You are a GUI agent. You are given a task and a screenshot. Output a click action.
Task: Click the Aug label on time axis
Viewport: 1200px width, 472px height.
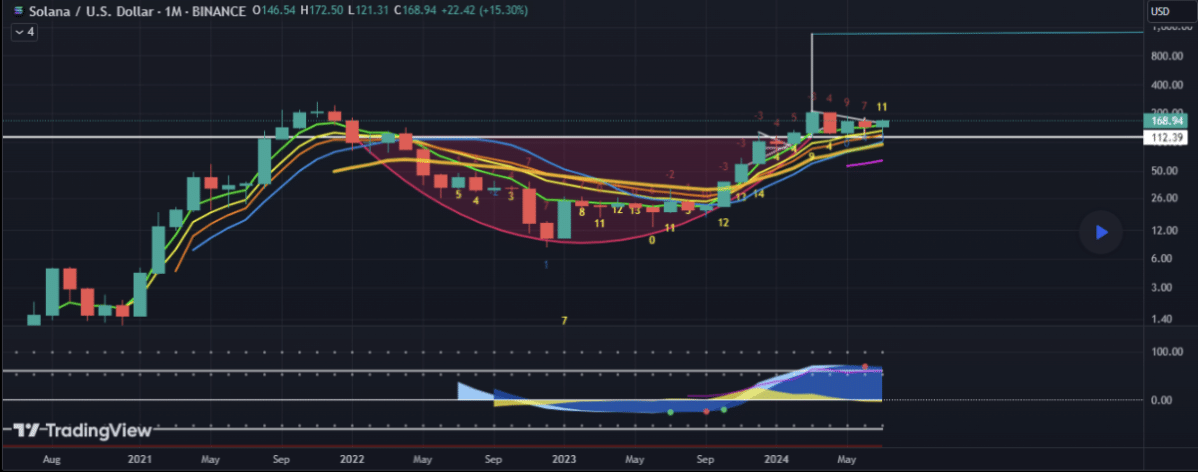point(53,460)
